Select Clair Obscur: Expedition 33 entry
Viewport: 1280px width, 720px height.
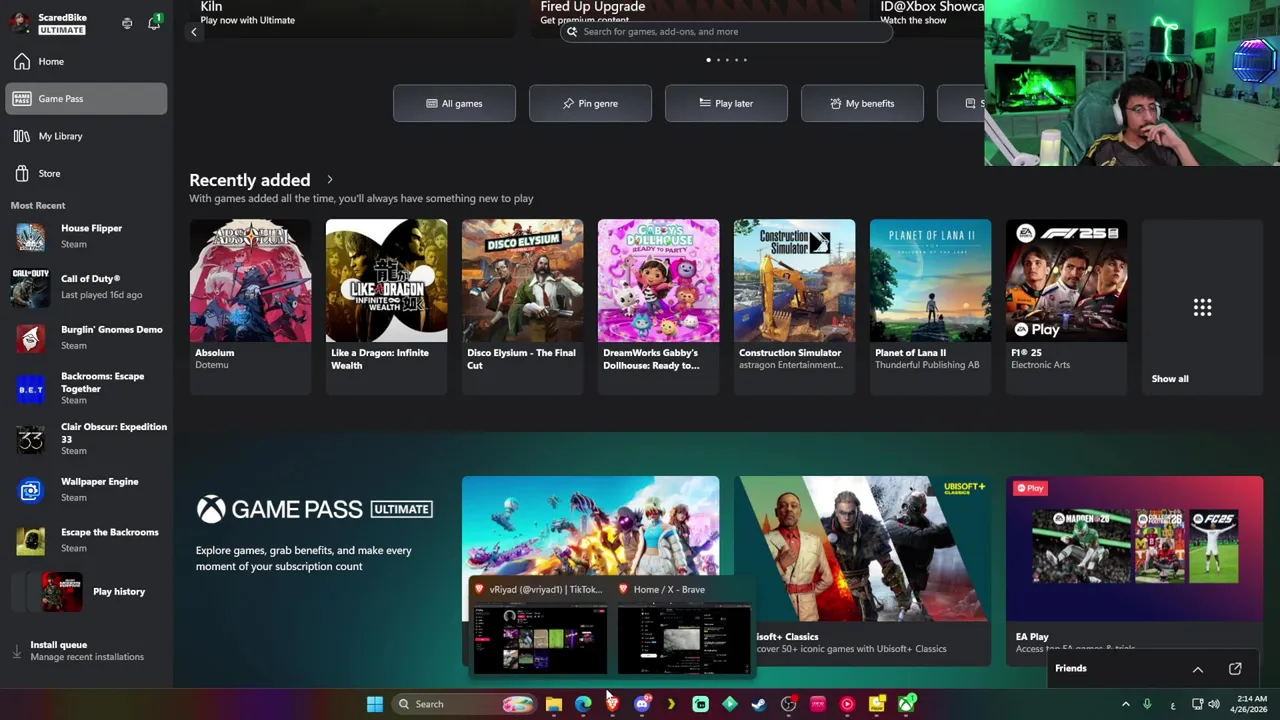pos(86,439)
